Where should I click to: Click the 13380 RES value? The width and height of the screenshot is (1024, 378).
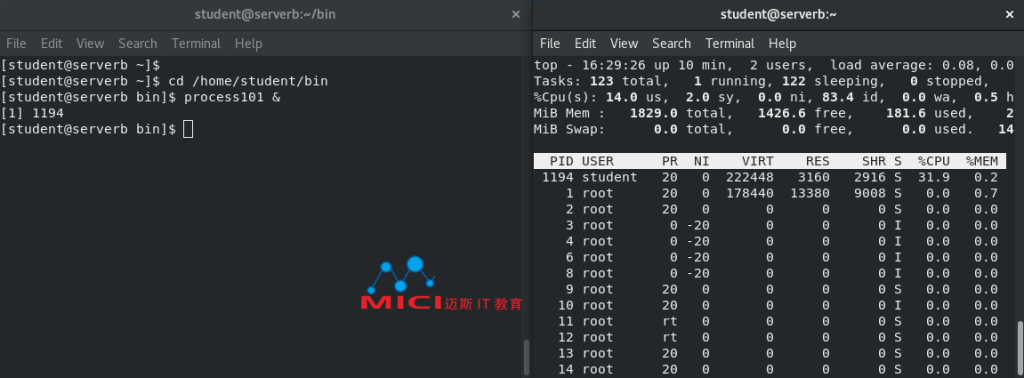810,193
